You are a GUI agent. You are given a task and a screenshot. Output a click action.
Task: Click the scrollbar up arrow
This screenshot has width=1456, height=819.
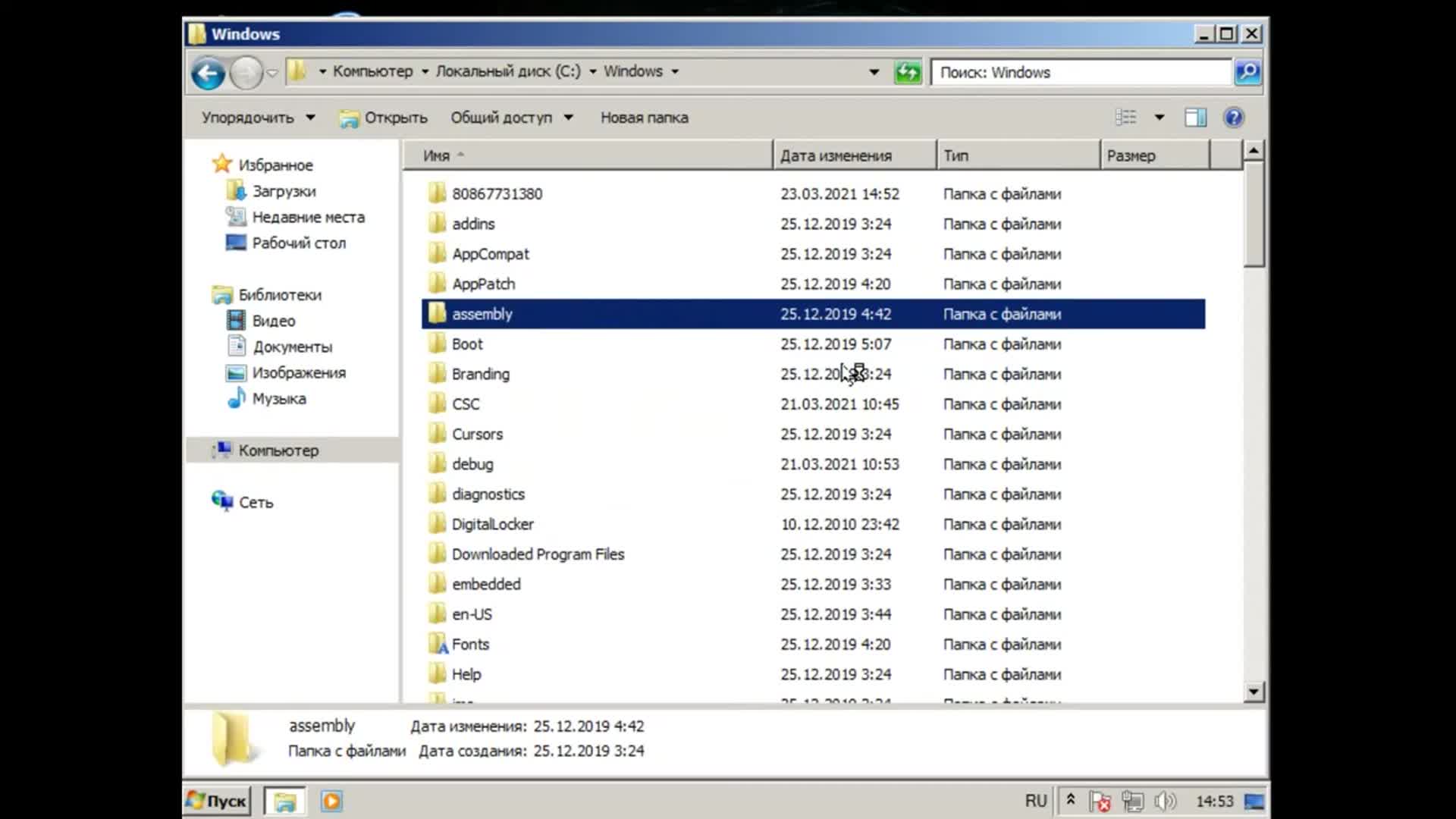[x=1254, y=151]
